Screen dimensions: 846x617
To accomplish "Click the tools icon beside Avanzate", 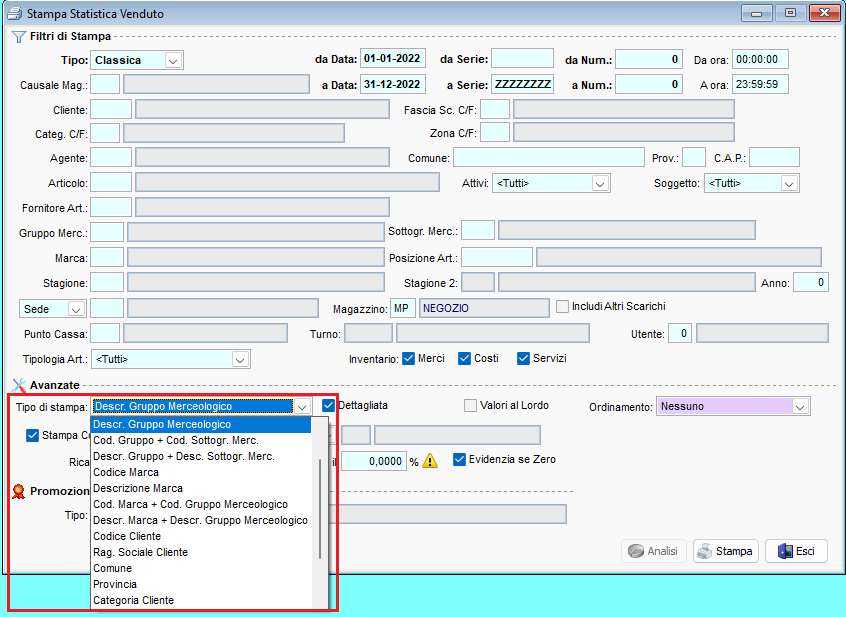I will pos(18,385).
